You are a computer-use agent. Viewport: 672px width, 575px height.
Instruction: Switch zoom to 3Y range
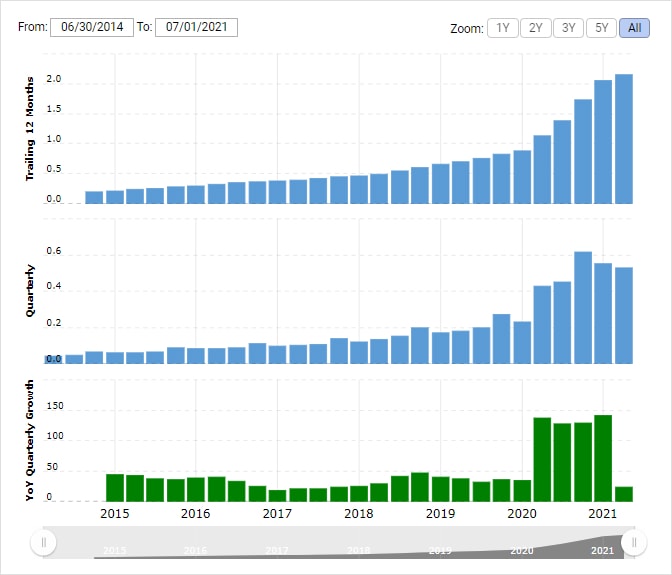click(x=568, y=28)
